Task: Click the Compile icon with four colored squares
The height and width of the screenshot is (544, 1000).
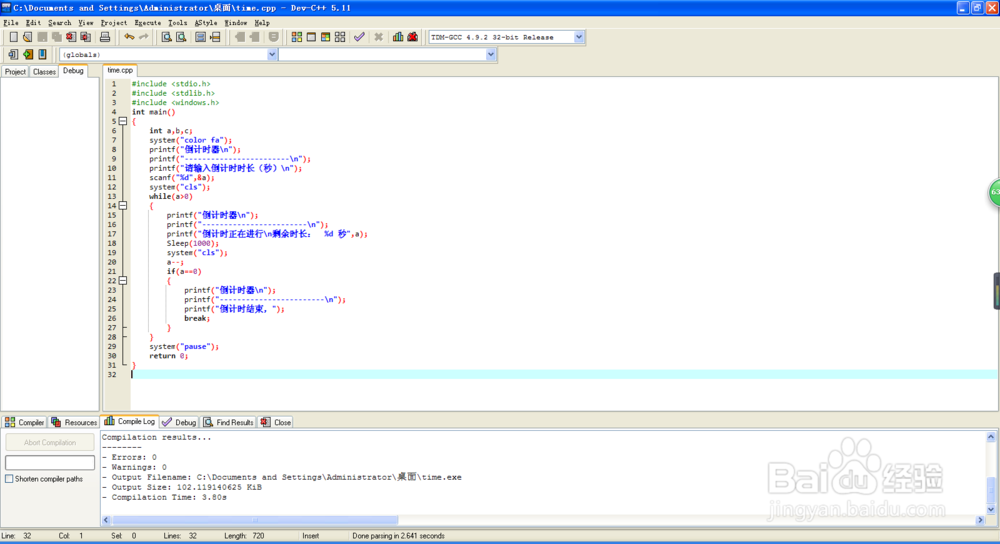Action: tap(297, 37)
